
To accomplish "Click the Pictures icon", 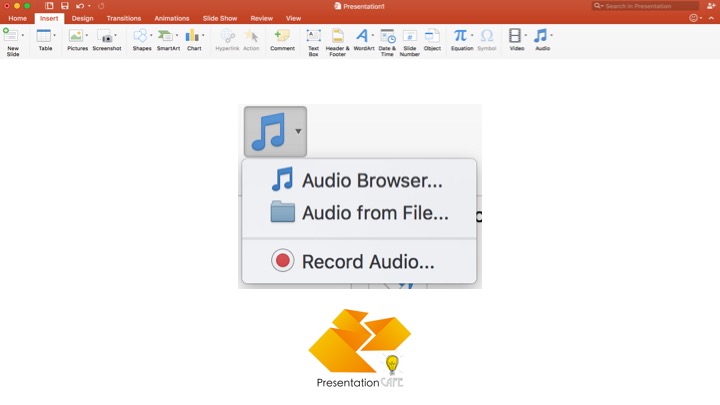I will pyautogui.click(x=76, y=38).
